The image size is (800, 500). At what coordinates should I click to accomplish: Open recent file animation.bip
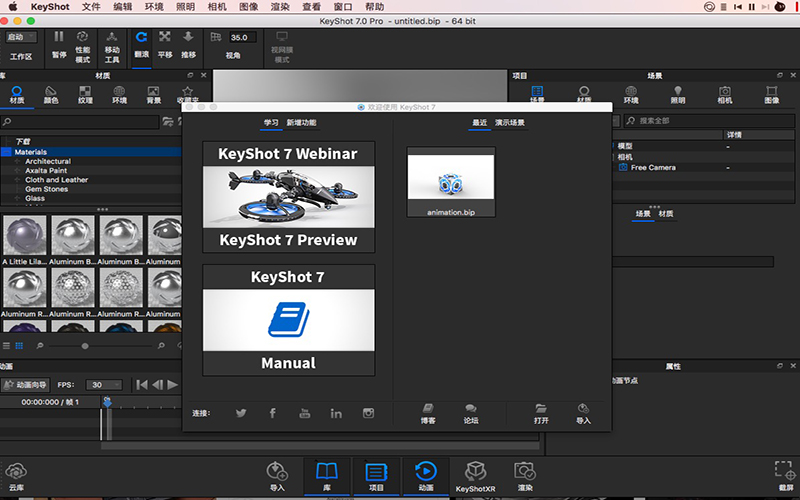point(451,182)
